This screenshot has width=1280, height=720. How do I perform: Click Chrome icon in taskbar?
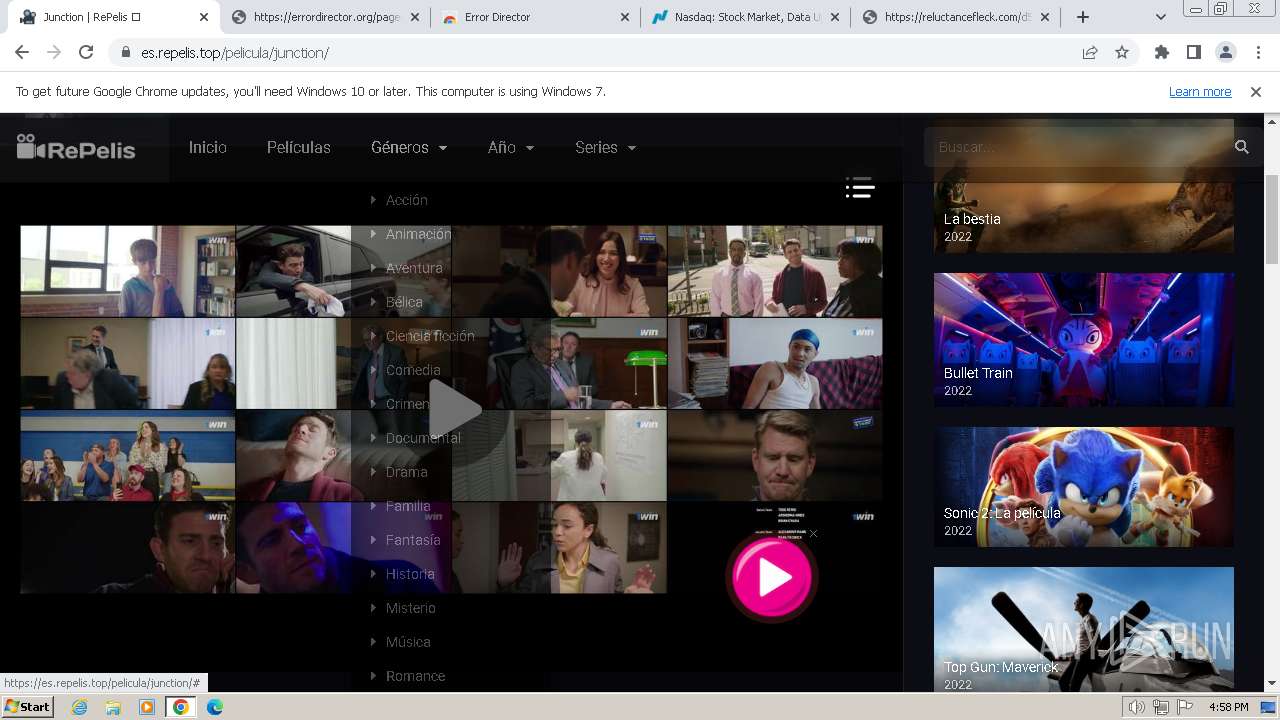[x=180, y=707]
